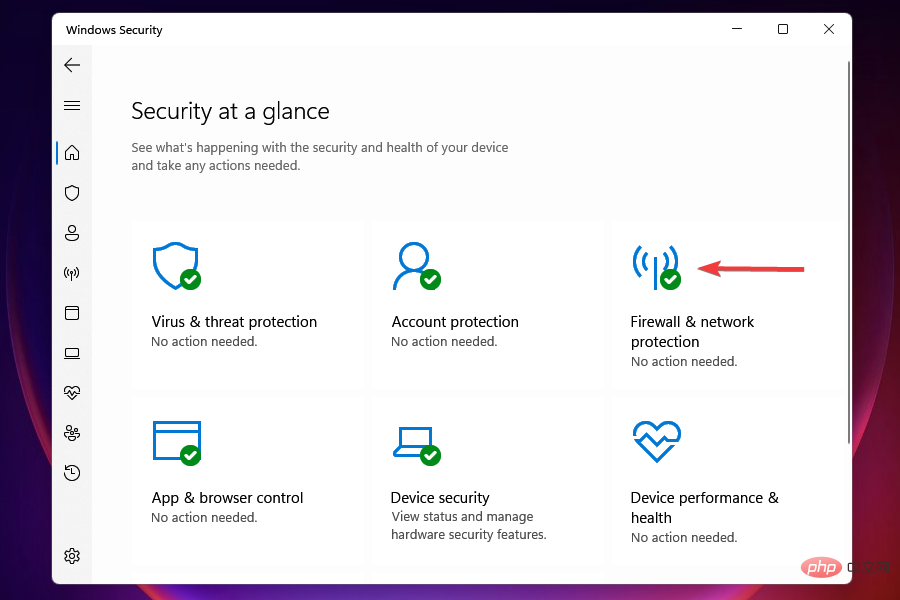Viewport: 900px width, 600px height.
Task: Open Protection history via clock sidebar icon
Action: coord(72,472)
